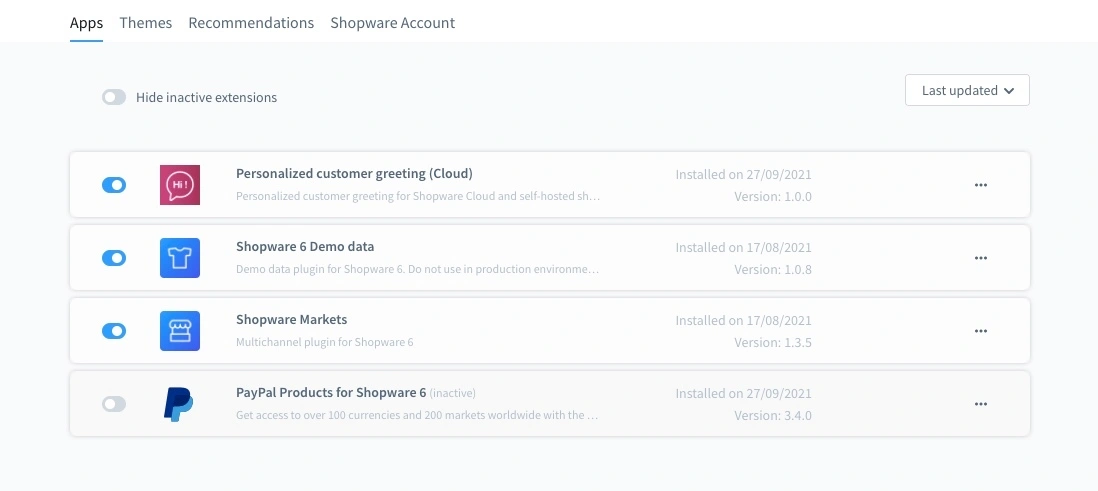Click the Shopware 6 Demo data shirt icon
The width and height of the screenshot is (1098, 491).
point(180,258)
